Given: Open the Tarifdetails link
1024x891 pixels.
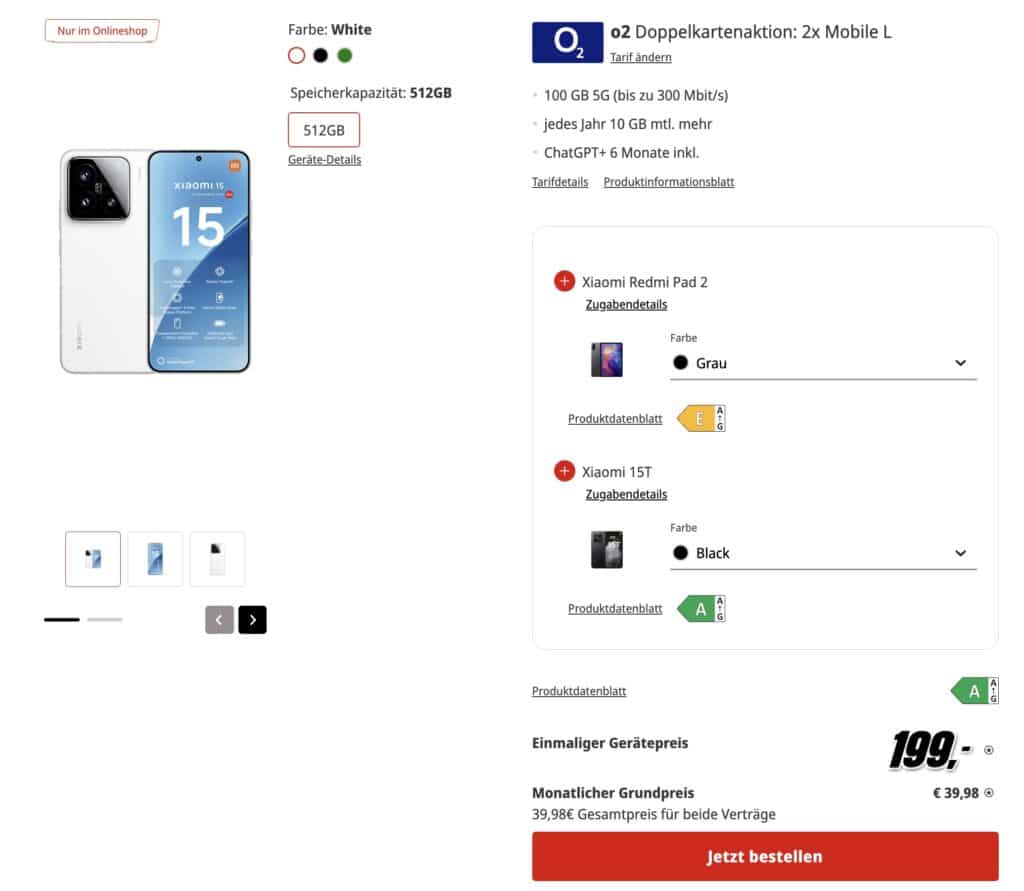Looking at the screenshot, I should 560,182.
